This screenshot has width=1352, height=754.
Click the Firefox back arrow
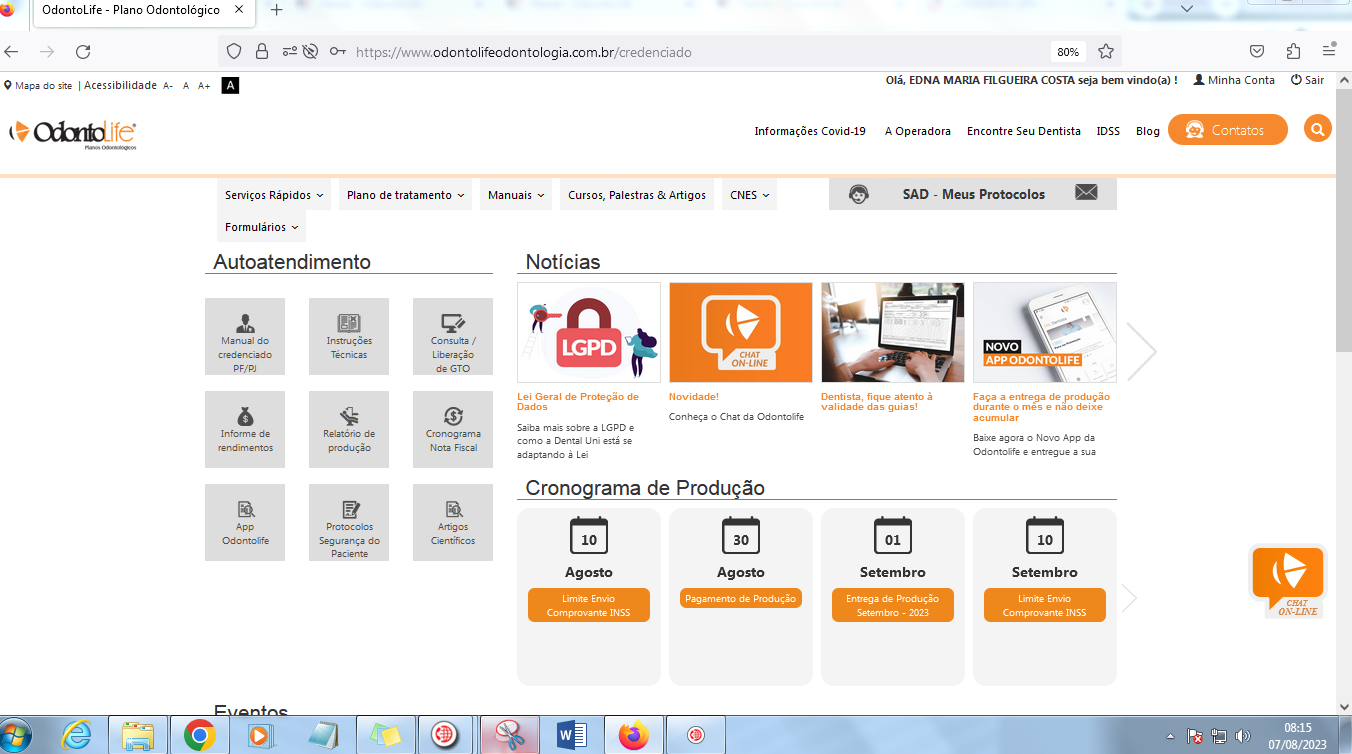pyautogui.click(x=11, y=52)
